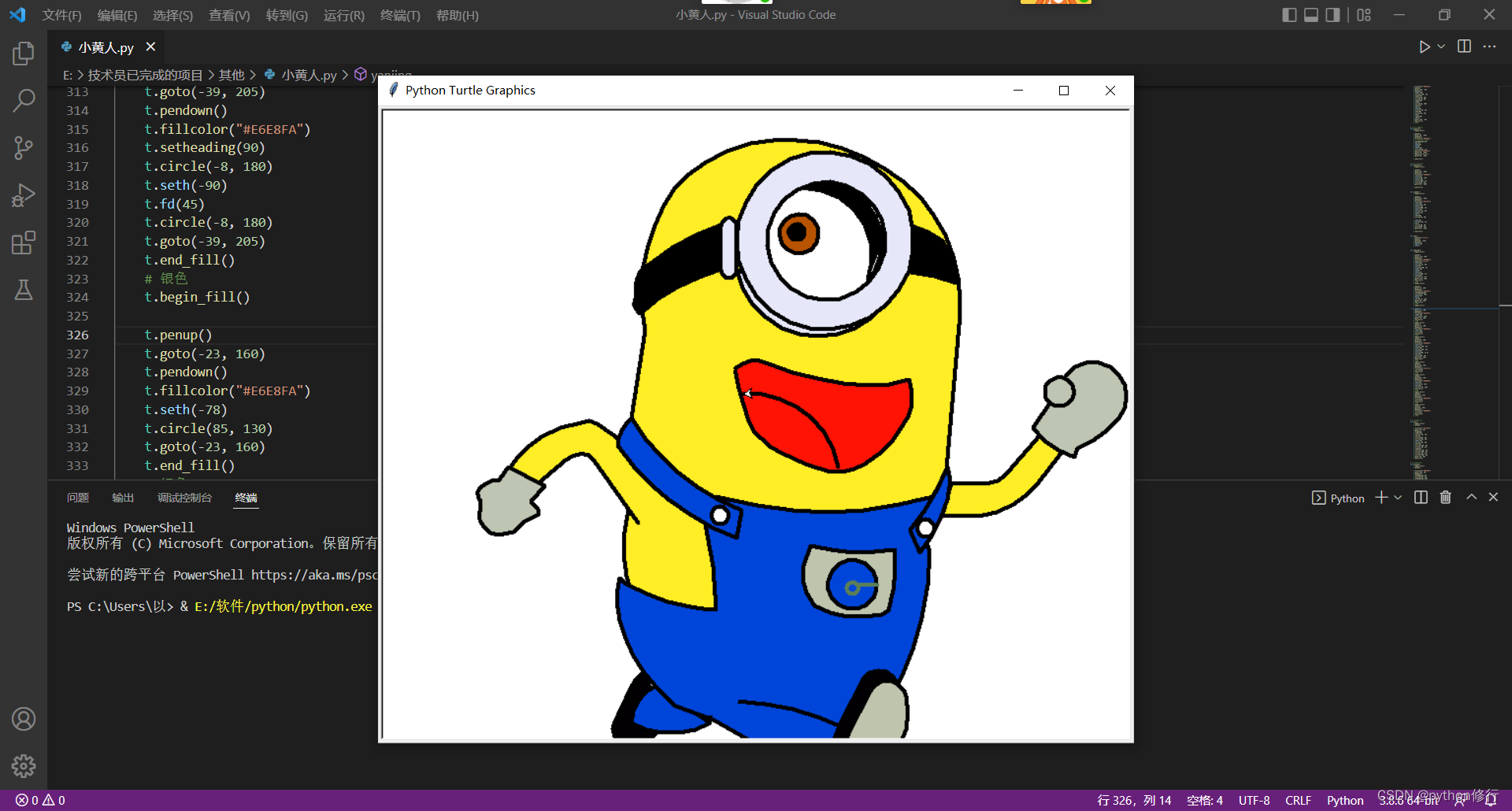This screenshot has width=1512, height=811.
Task: Expand the run options dropdown arrow
Action: (x=1441, y=47)
